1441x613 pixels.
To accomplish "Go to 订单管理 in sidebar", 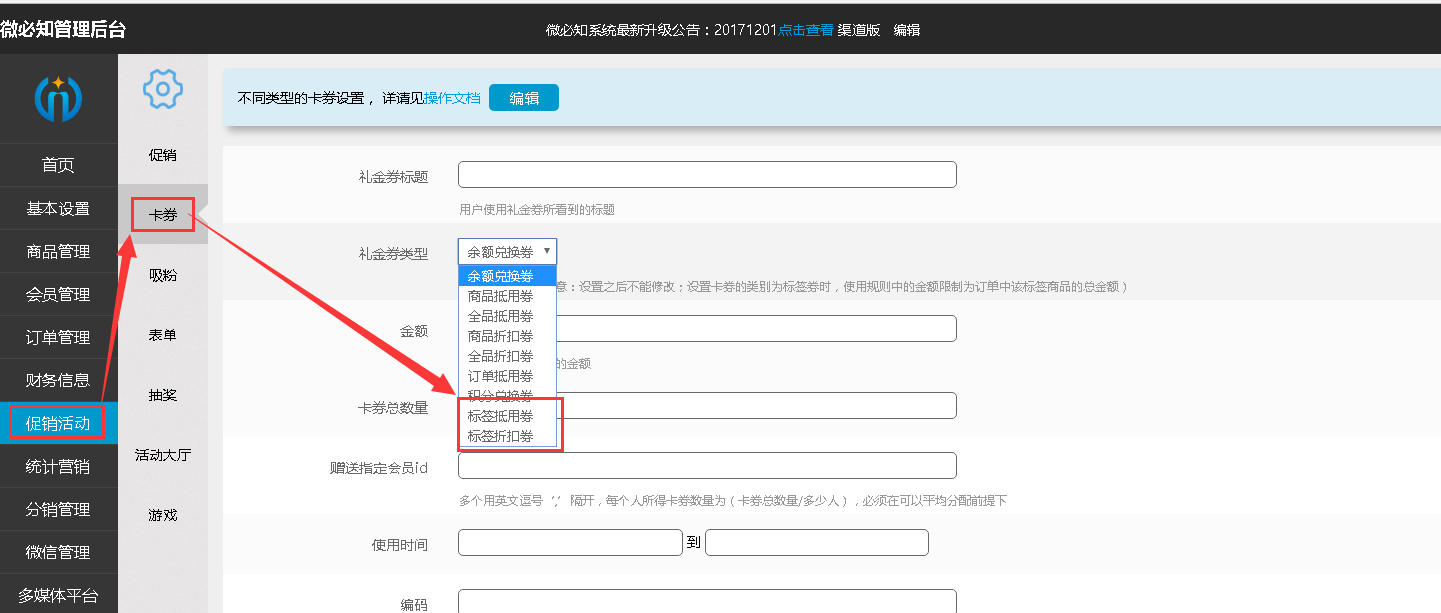I will tap(58, 337).
